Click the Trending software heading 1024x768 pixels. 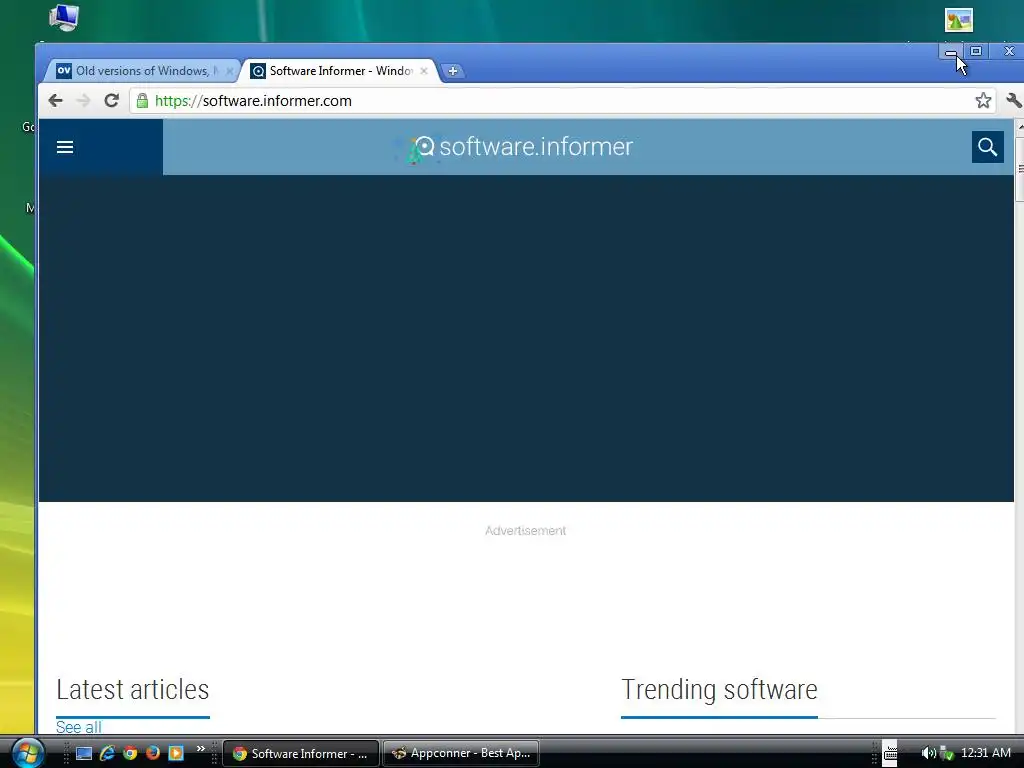[x=719, y=690]
